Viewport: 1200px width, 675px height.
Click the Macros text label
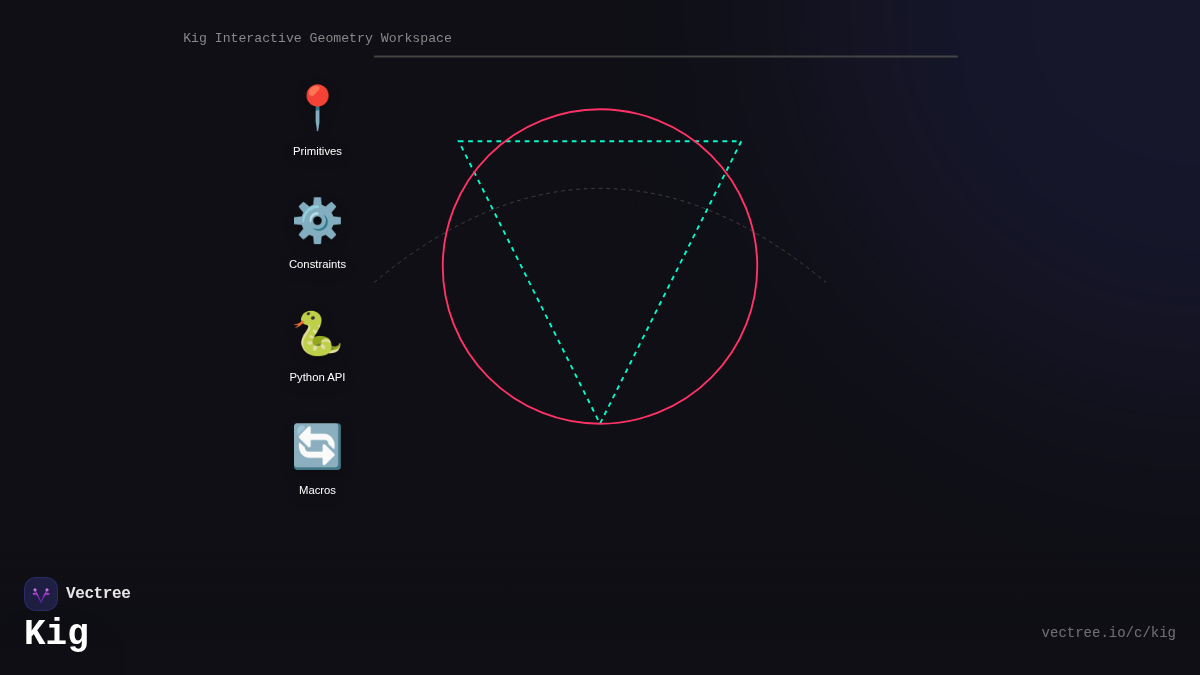tap(317, 490)
